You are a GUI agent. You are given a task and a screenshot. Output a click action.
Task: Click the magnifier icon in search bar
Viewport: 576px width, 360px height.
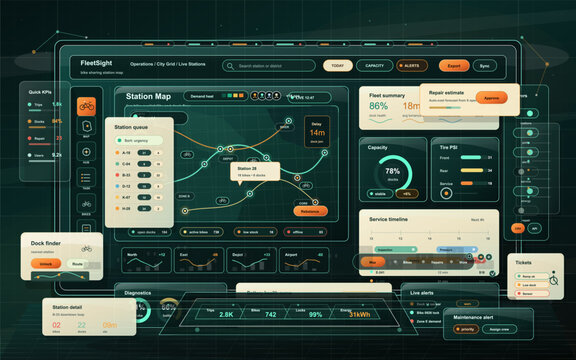230,66
